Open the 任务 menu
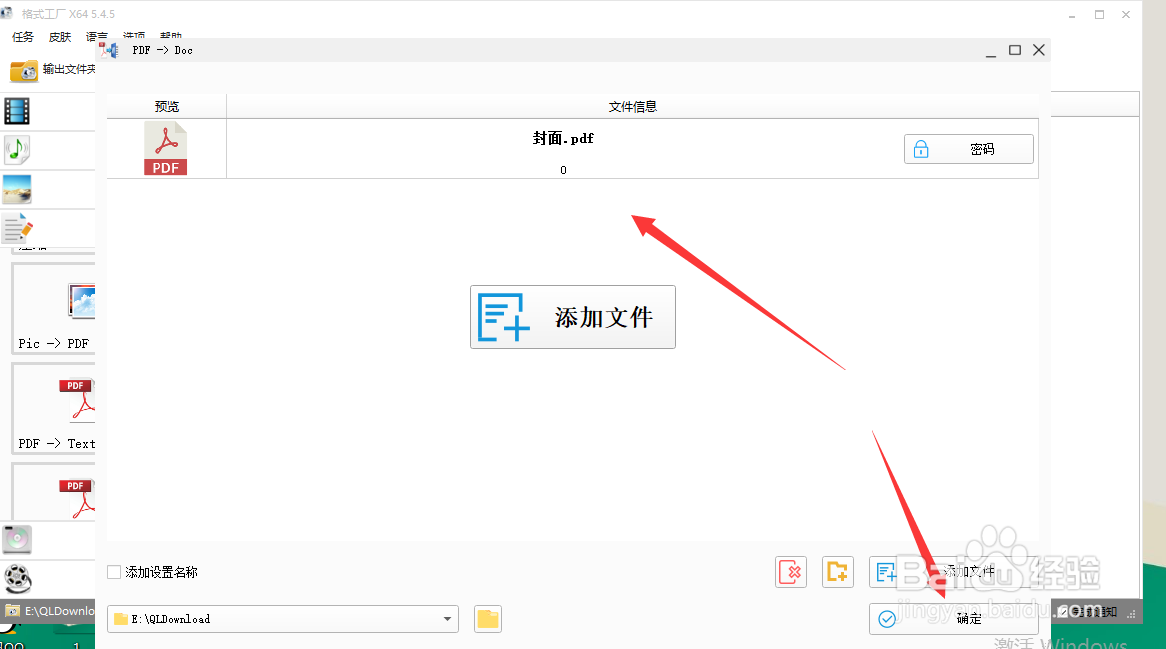The image size is (1166, 649). coord(22,36)
